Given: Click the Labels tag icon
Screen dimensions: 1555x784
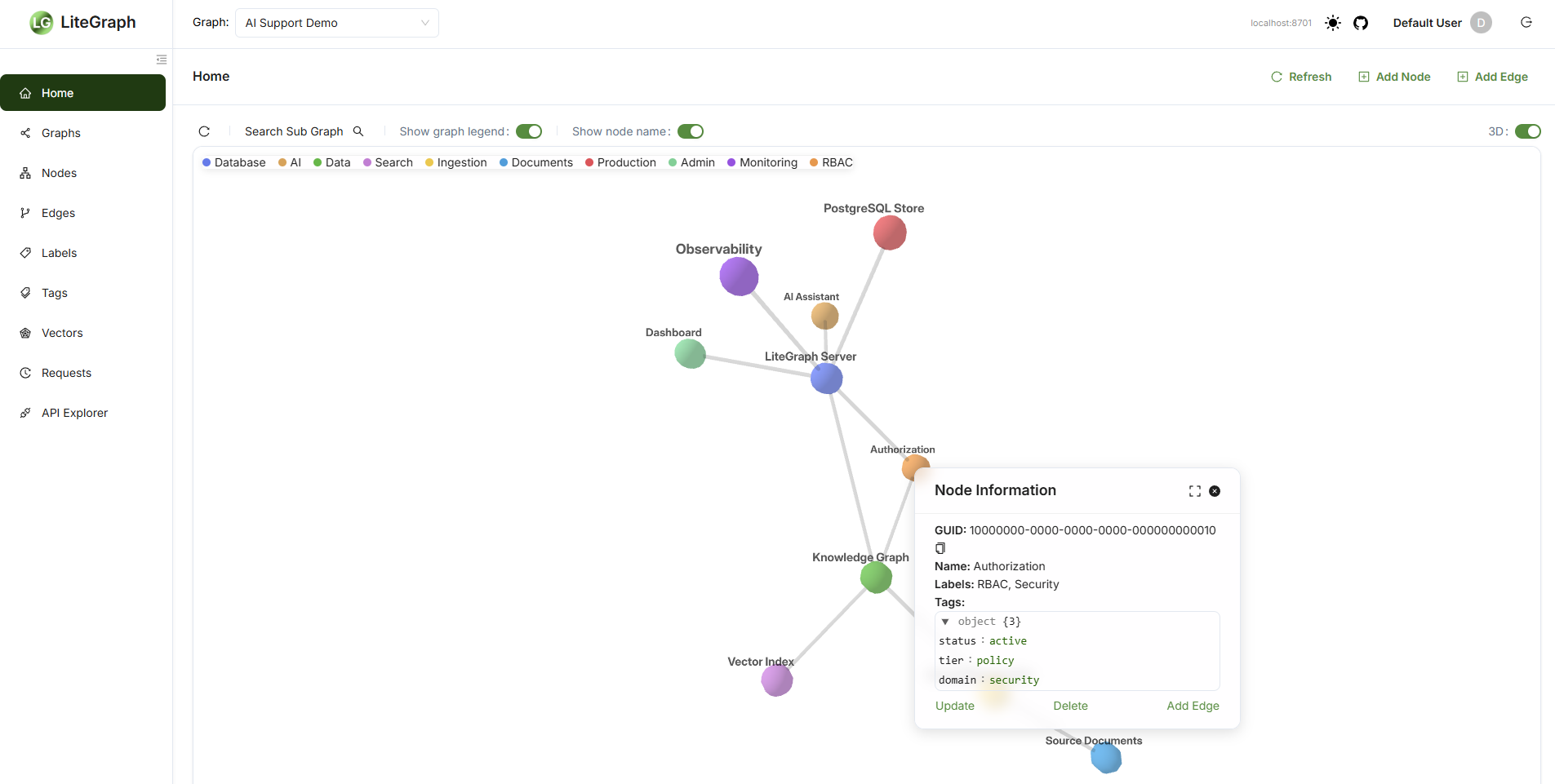Looking at the screenshot, I should [26, 253].
